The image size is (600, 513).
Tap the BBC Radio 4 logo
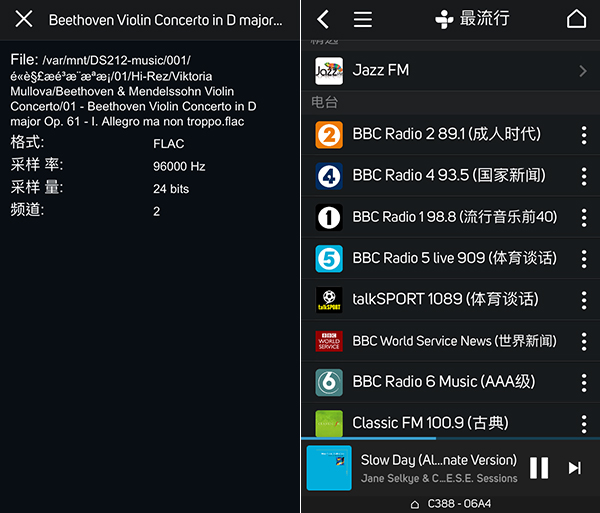tap(329, 176)
